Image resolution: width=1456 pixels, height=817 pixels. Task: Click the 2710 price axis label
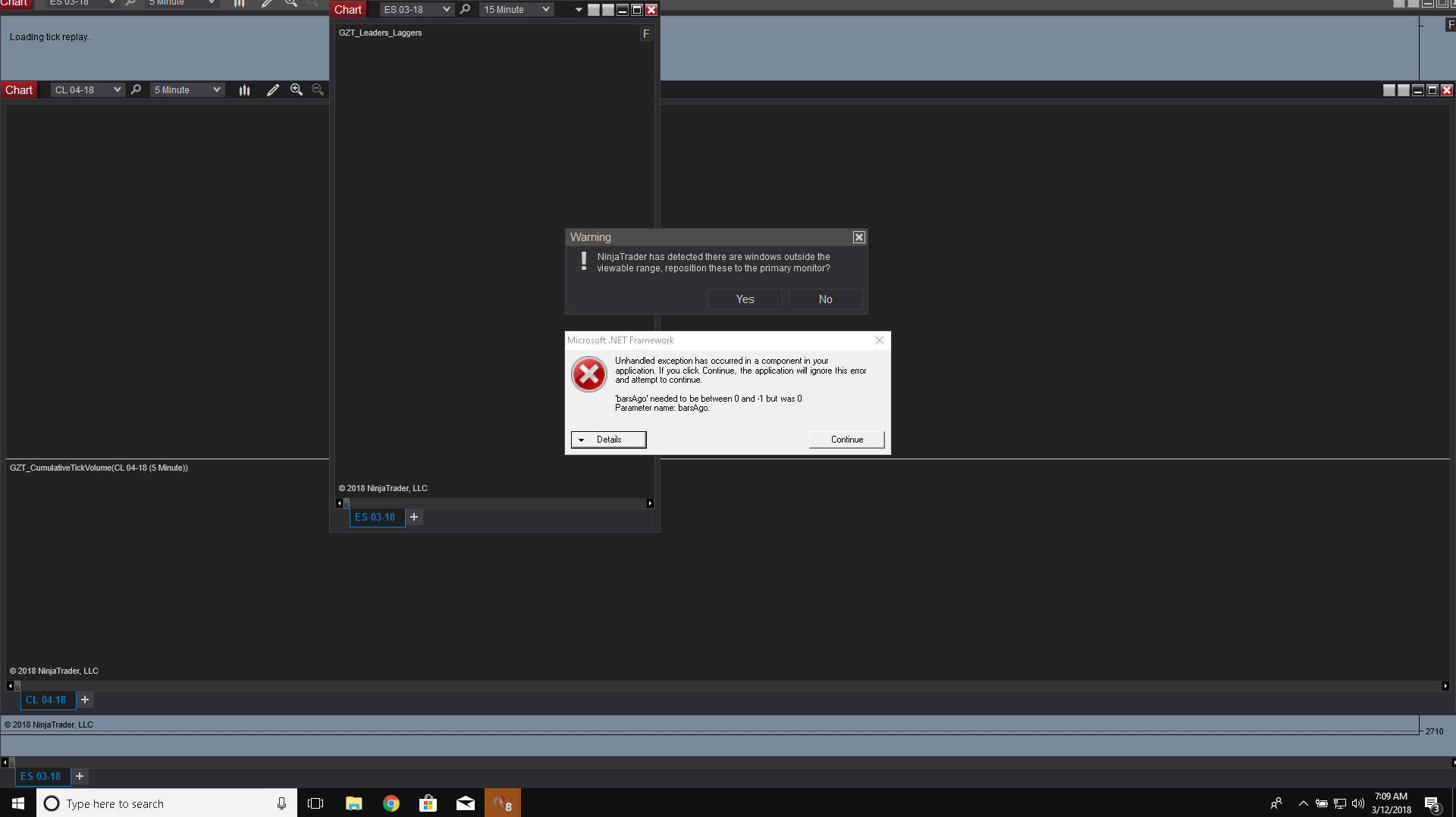pyautogui.click(x=1434, y=732)
